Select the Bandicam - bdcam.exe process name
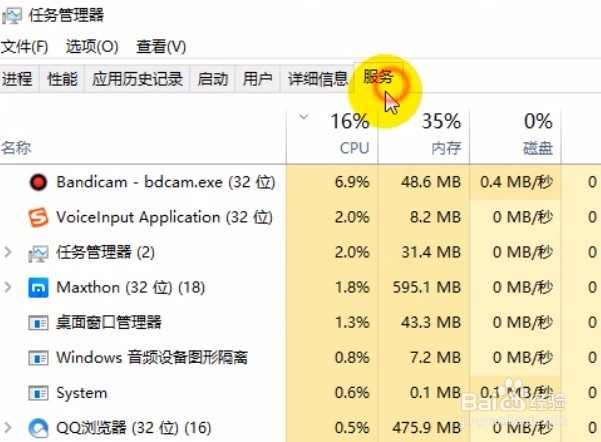 [166, 182]
